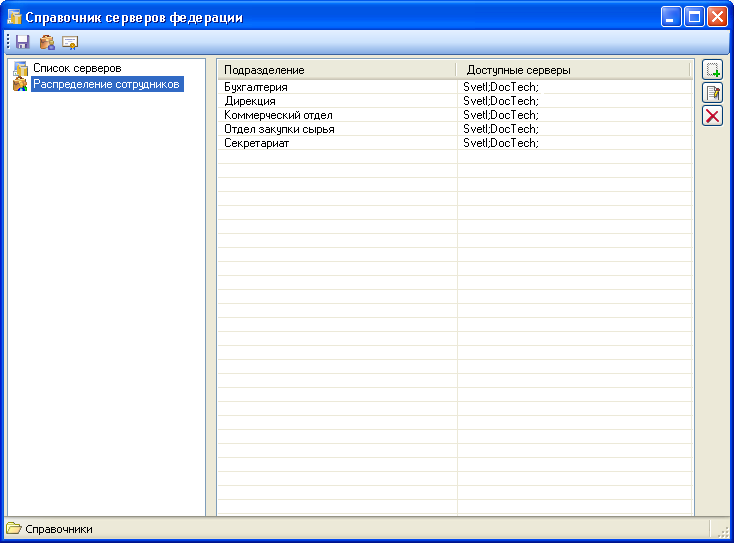Click the Справочники status bar label
Image resolution: width=734 pixels, height=543 pixels.
point(59,529)
